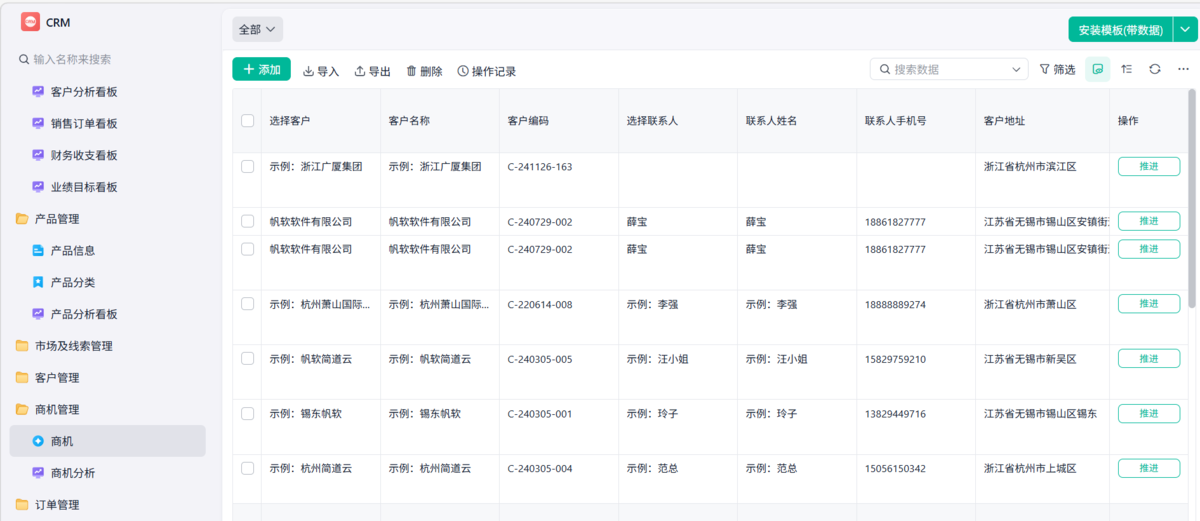Click the 市场及线索管理 folder icon

(x=22, y=346)
